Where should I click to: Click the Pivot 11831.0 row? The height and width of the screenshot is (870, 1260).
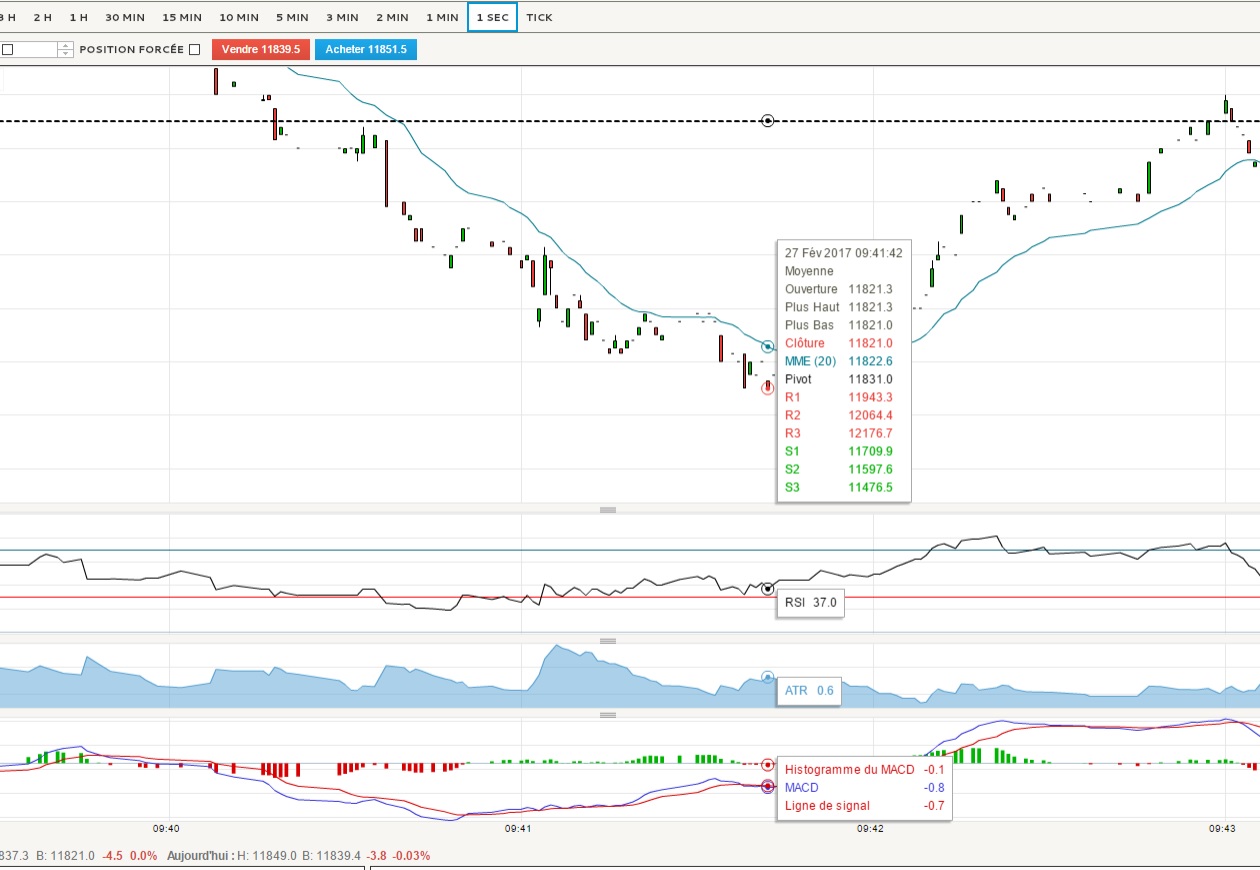point(839,379)
